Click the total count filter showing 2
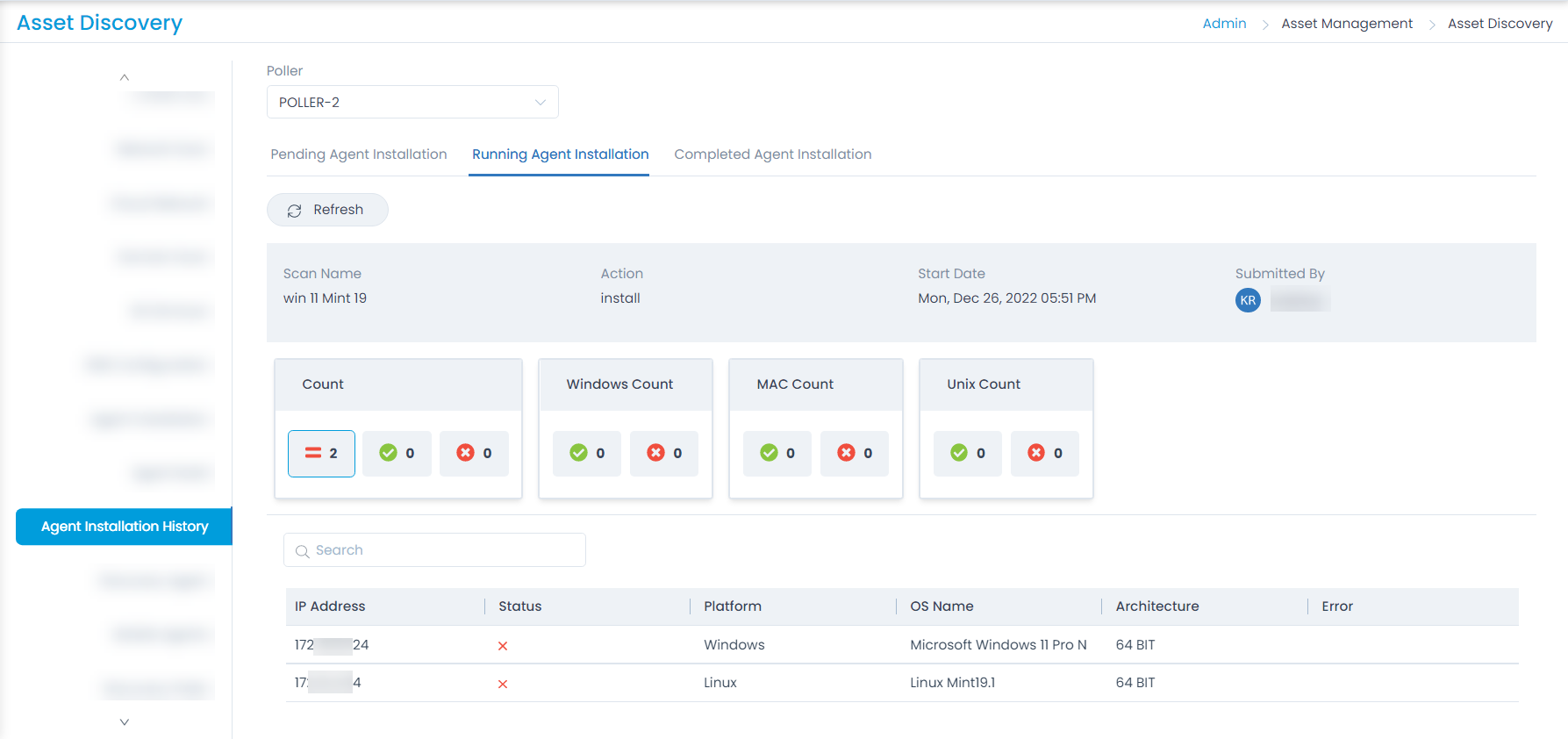This screenshot has width=1568, height=739. click(321, 454)
